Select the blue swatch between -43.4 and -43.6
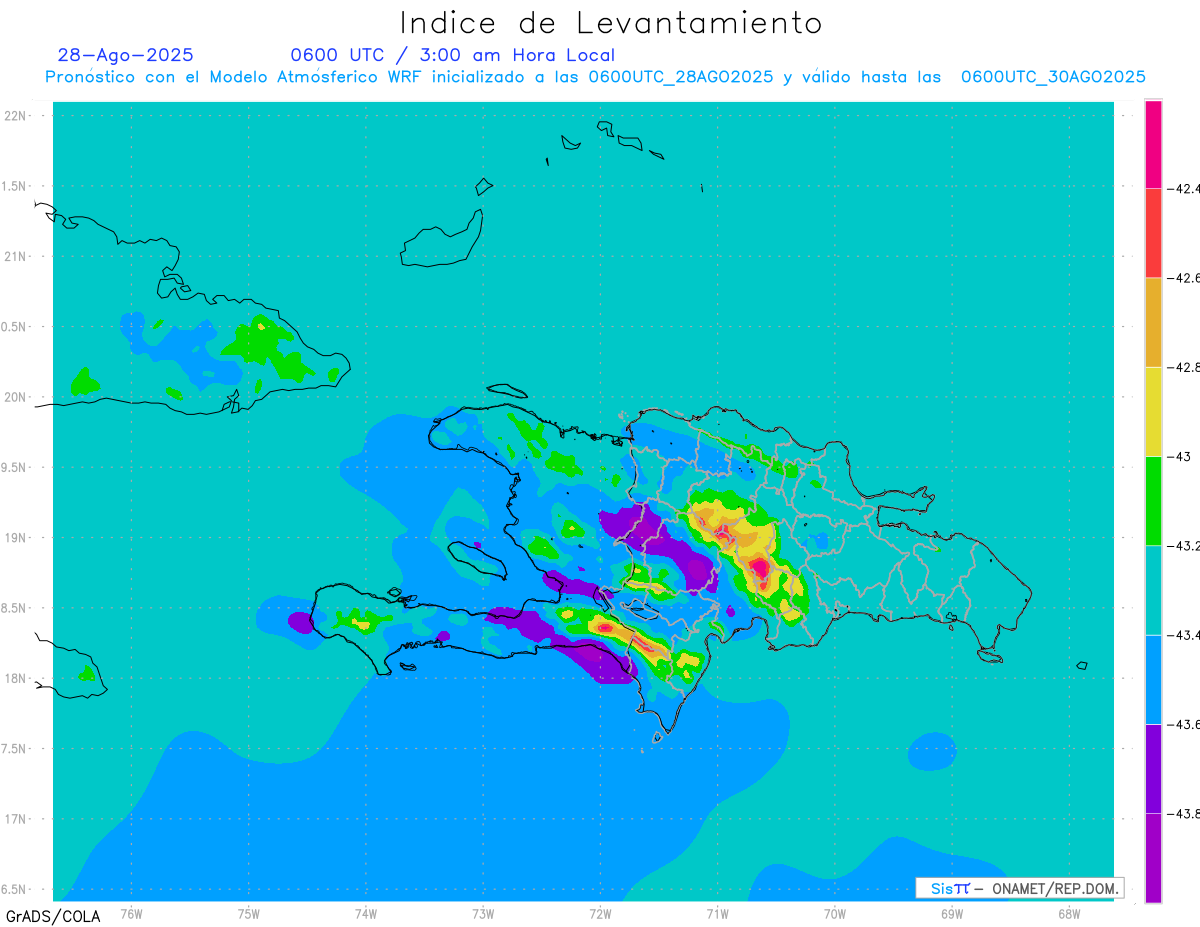 [x=1153, y=679]
